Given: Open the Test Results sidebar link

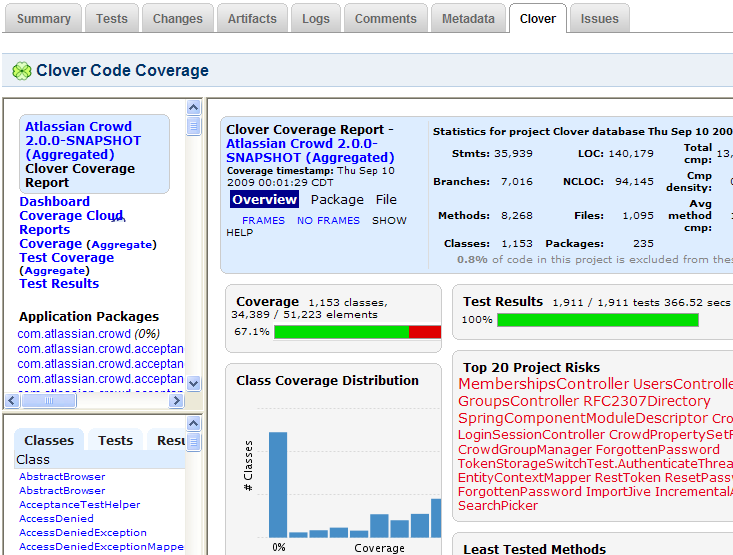Looking at the screenshot, I should [59, 283].
